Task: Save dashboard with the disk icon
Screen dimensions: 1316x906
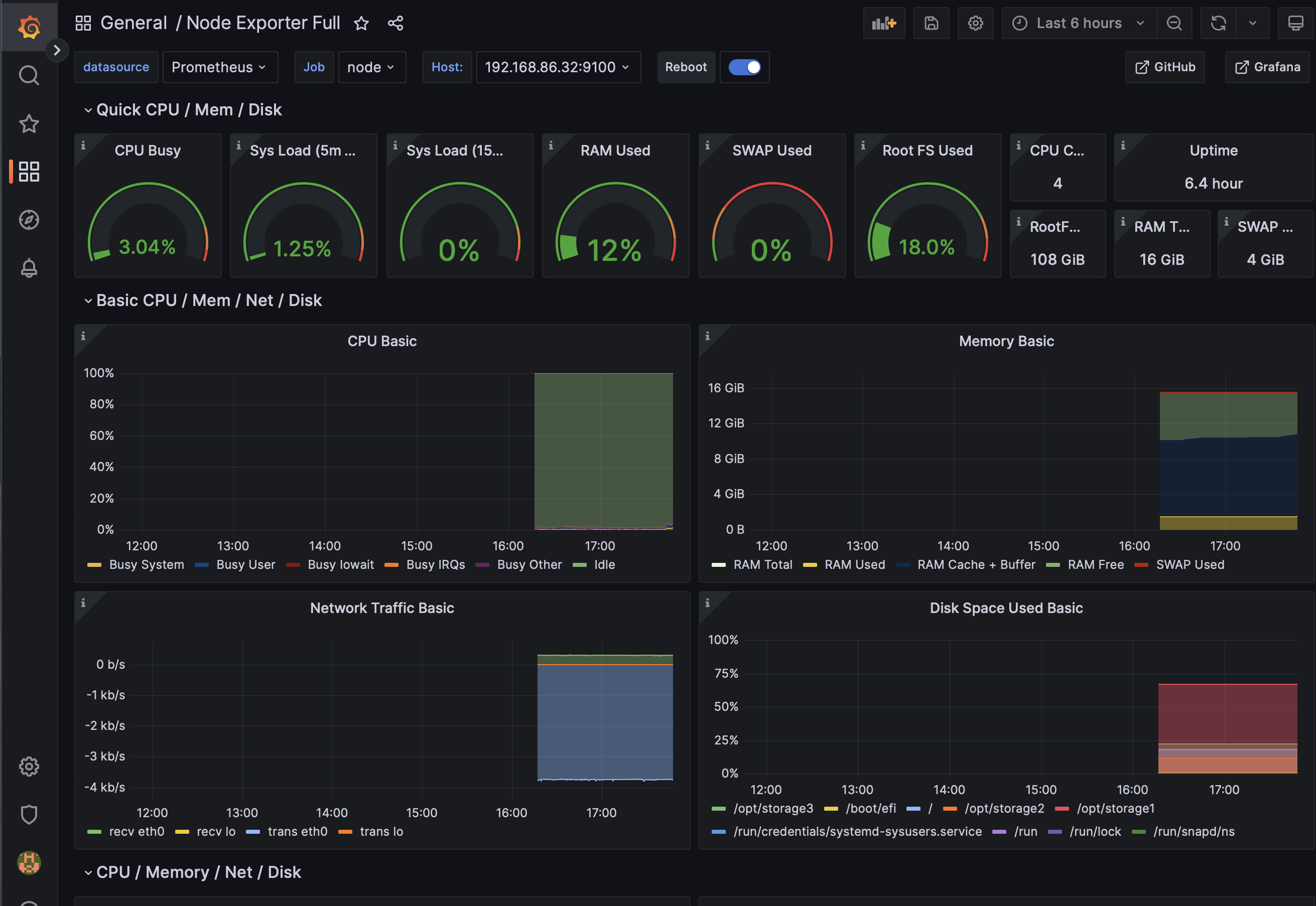Action: click(931, 23)
